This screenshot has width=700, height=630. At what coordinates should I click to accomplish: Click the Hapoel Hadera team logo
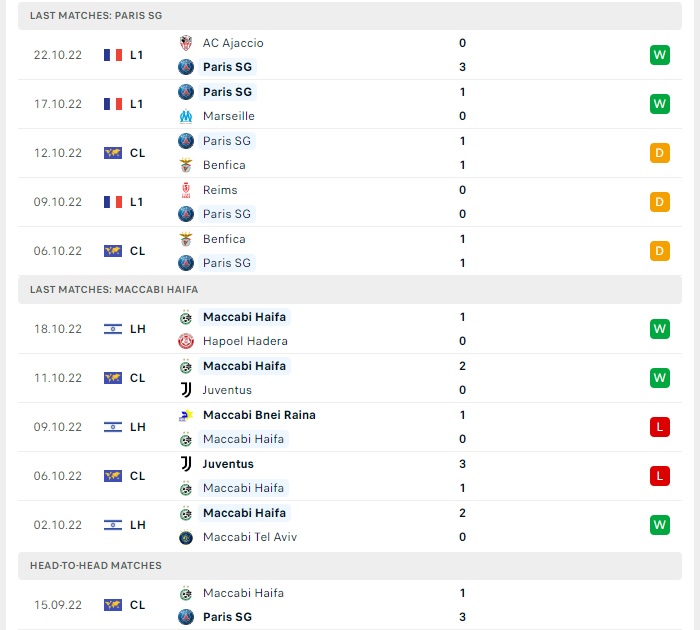coord(185,341)
